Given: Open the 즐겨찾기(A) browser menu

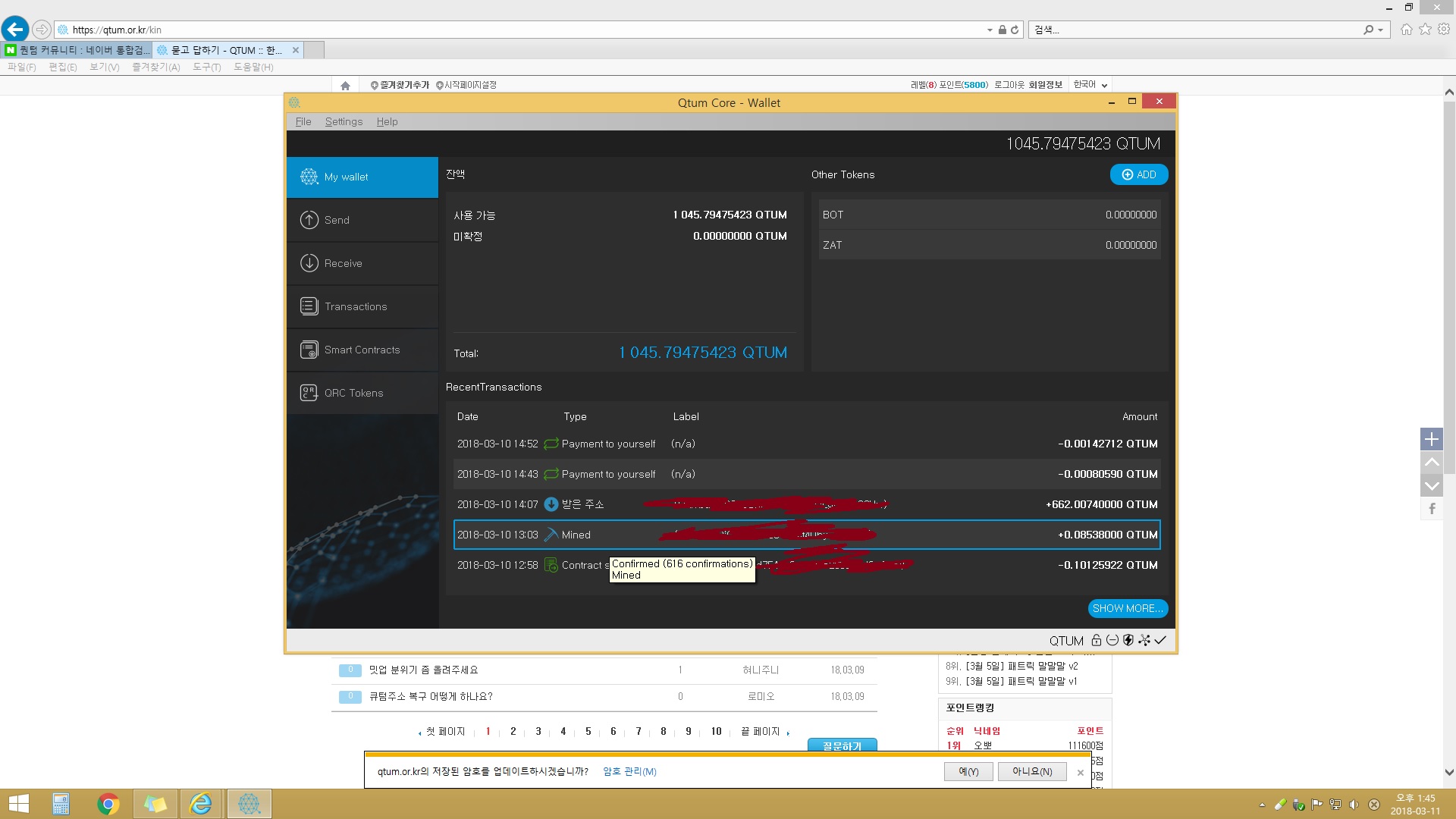Looking at the screenshot, I should (155, 67).
